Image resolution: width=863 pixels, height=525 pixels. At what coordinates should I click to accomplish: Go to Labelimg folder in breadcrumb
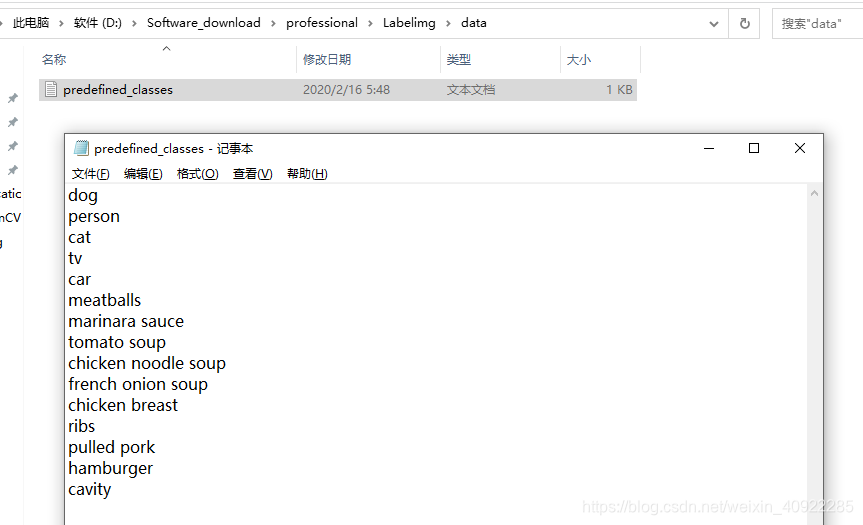409,23
